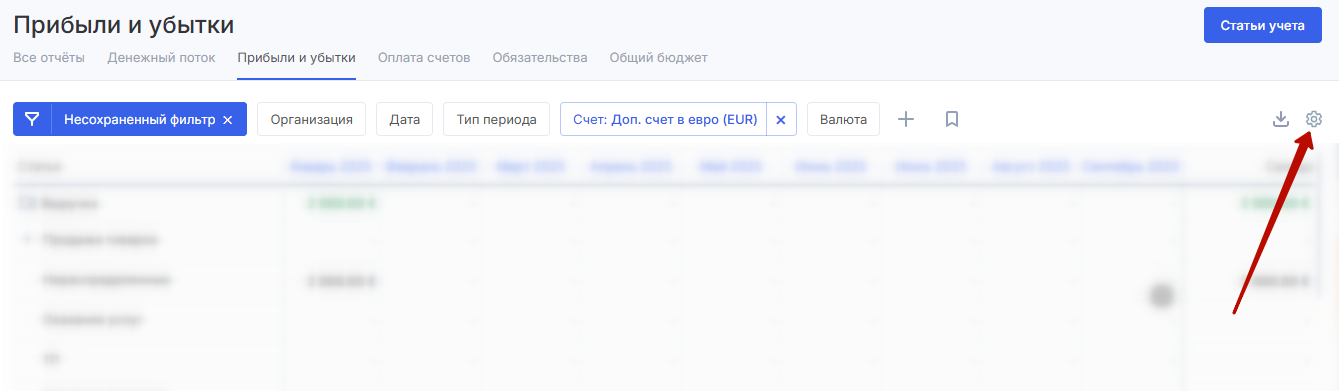1339x391 pixels.
Task: Go to the Общий бюджет tab
Action: click(659, 57)
